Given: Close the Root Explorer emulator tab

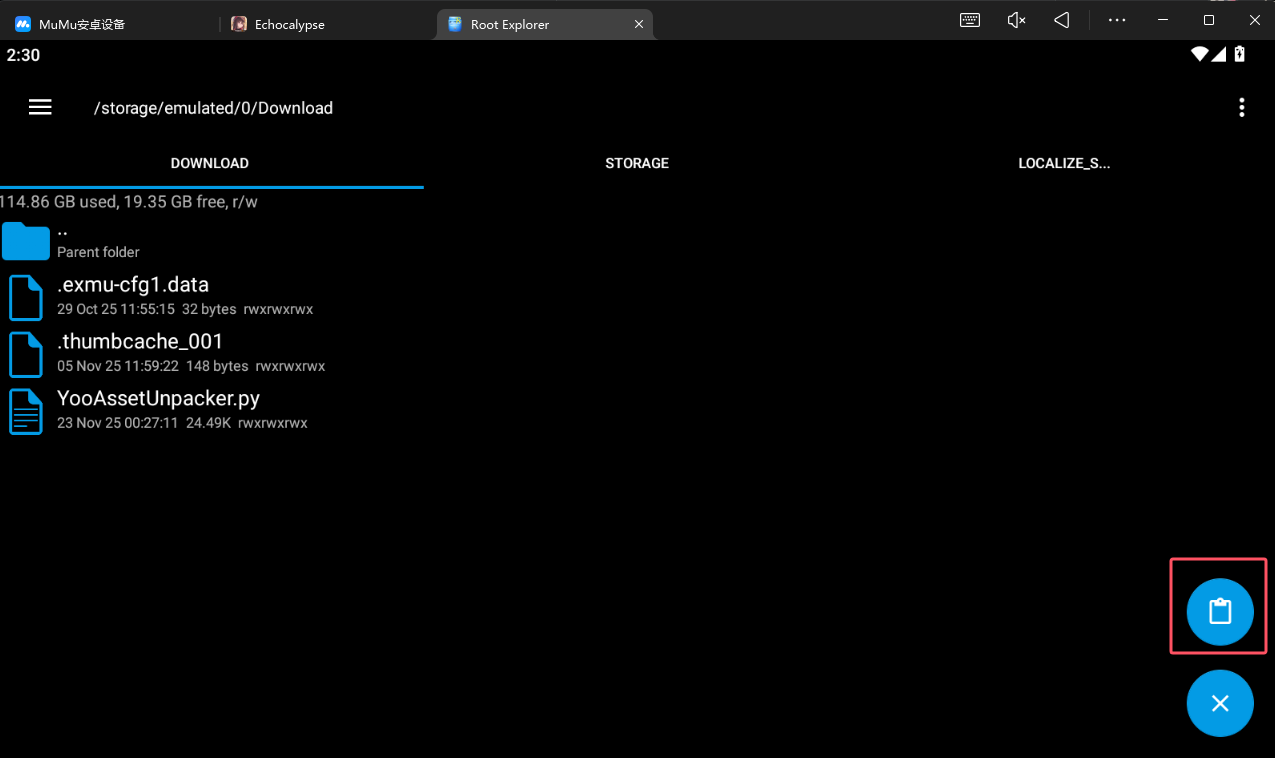Looking at the screenshot, I should (x=639, y=24).
